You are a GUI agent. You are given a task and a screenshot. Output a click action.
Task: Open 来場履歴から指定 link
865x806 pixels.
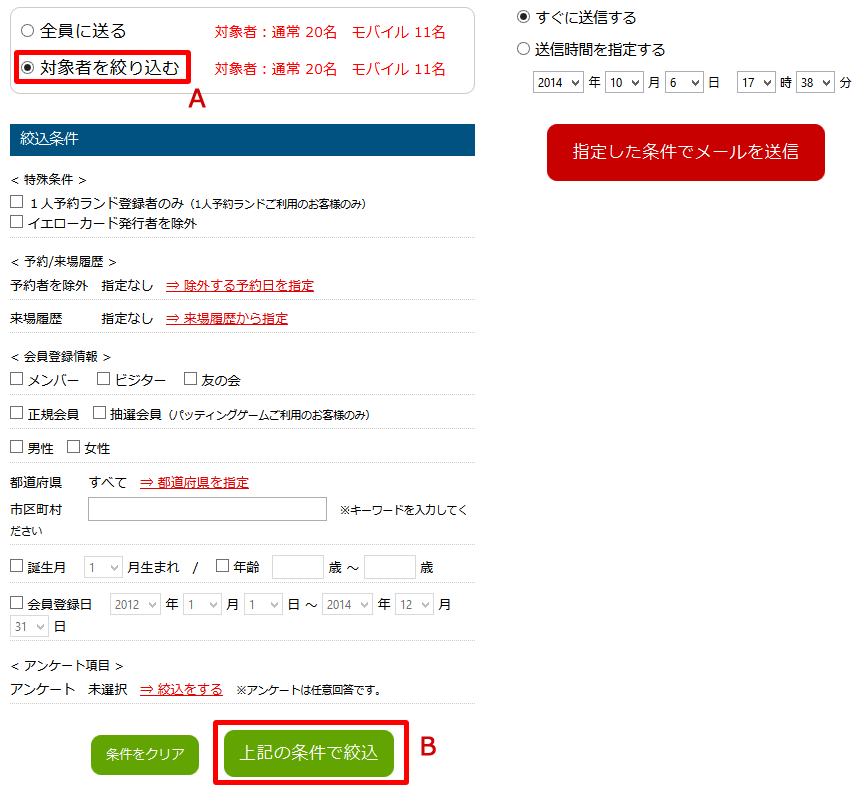pos(227,318)
